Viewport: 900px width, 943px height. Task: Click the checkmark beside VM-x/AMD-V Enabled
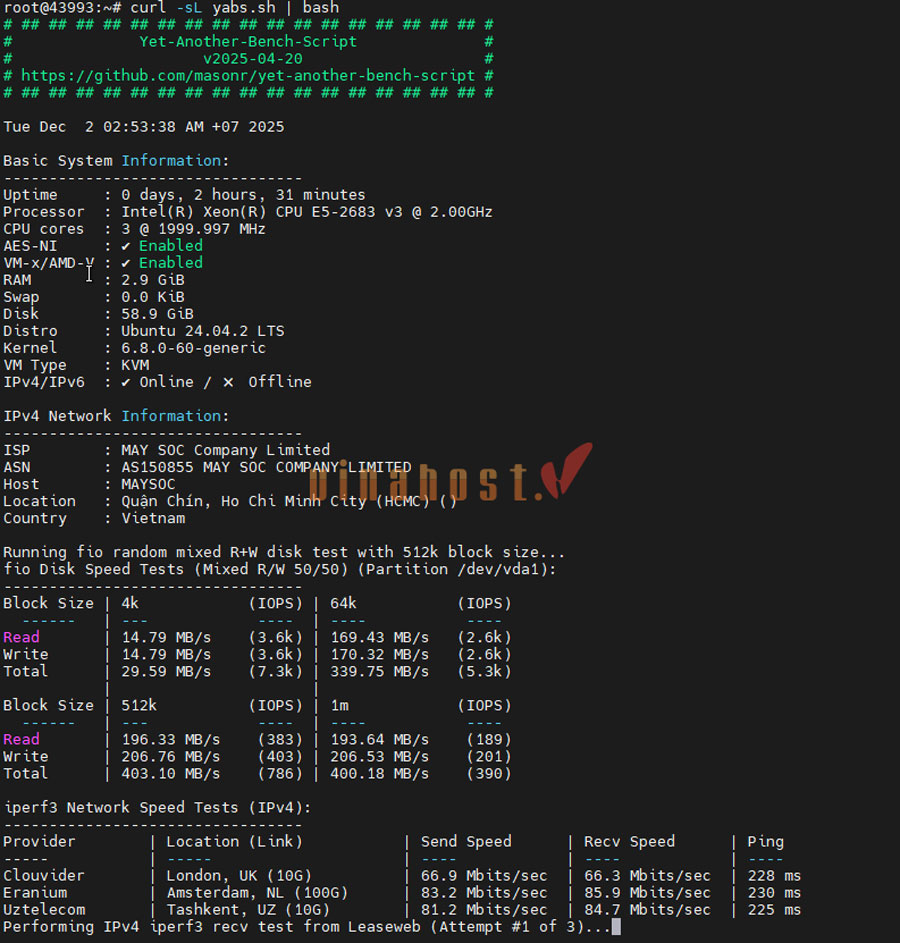(126, 263)
